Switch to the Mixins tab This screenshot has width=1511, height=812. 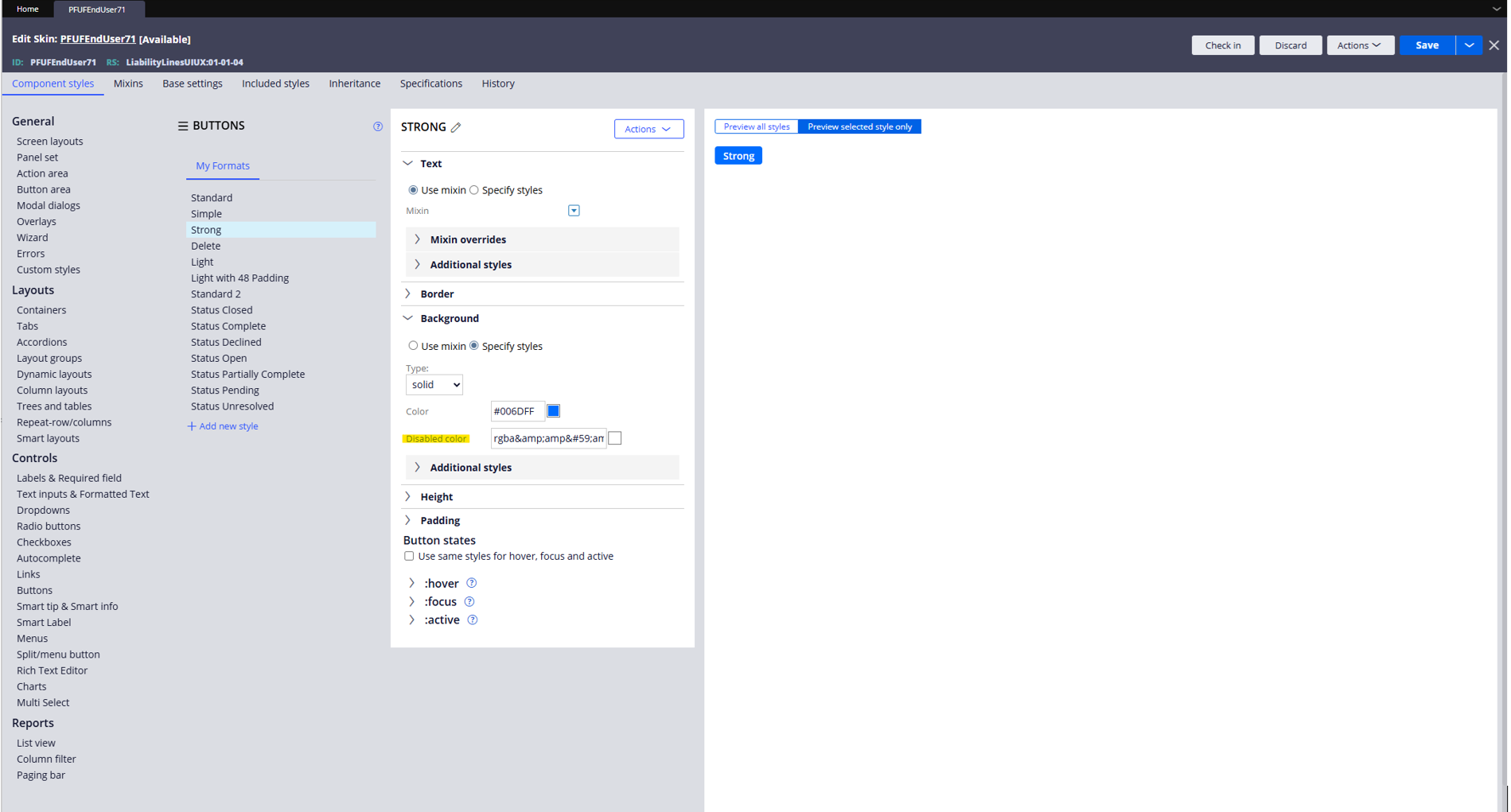(128, 84)
